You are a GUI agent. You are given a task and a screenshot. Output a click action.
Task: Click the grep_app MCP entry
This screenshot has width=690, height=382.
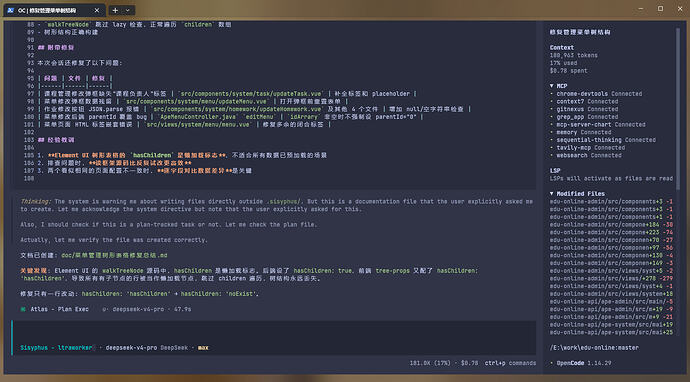584,117
